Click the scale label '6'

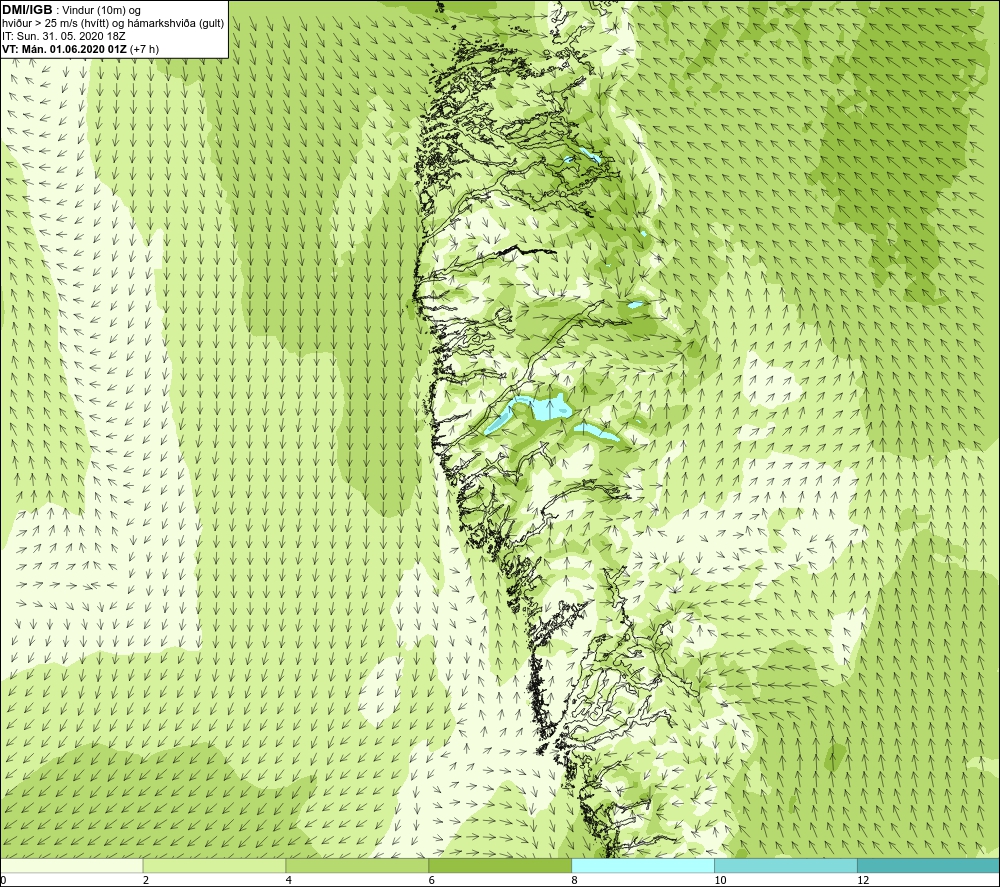pyautogui.click(x=432, y=881)
